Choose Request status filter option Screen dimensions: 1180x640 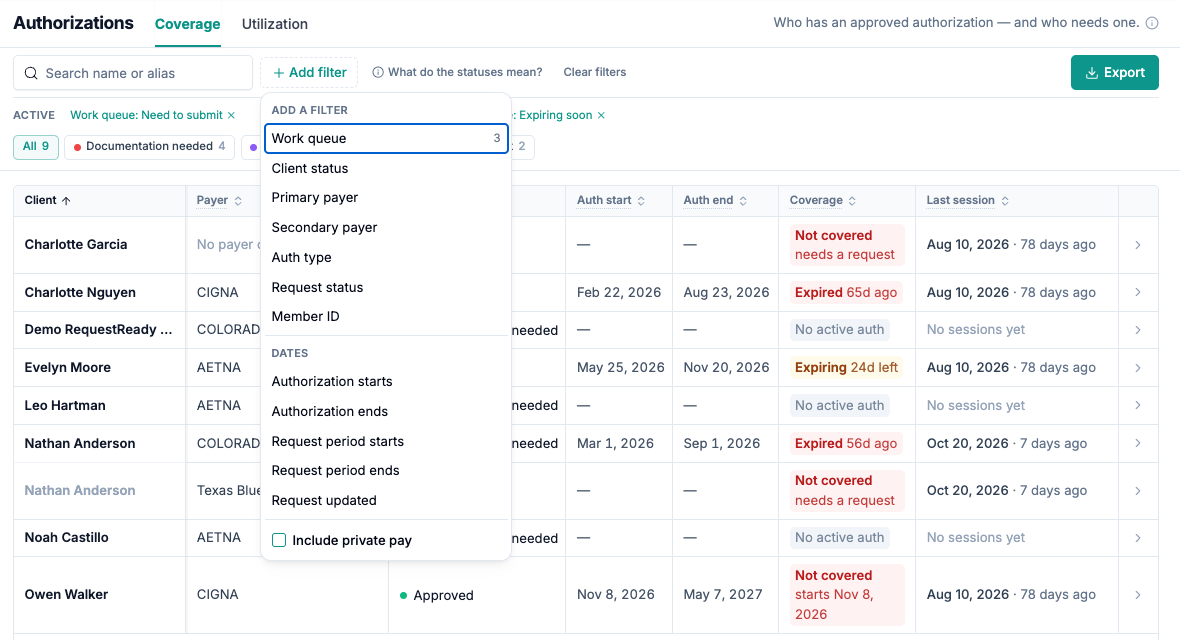tap(386, 288)
